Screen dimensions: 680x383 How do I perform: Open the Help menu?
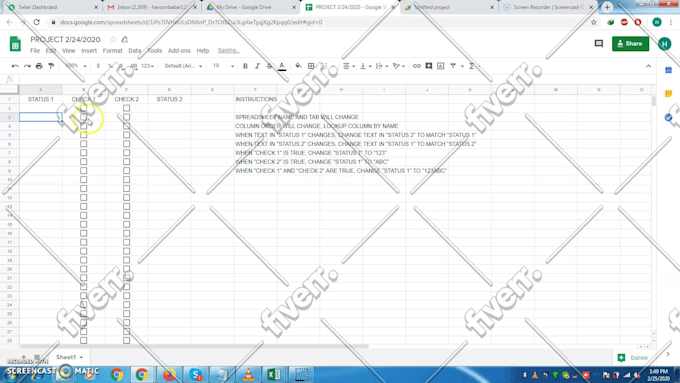(203, 51)
